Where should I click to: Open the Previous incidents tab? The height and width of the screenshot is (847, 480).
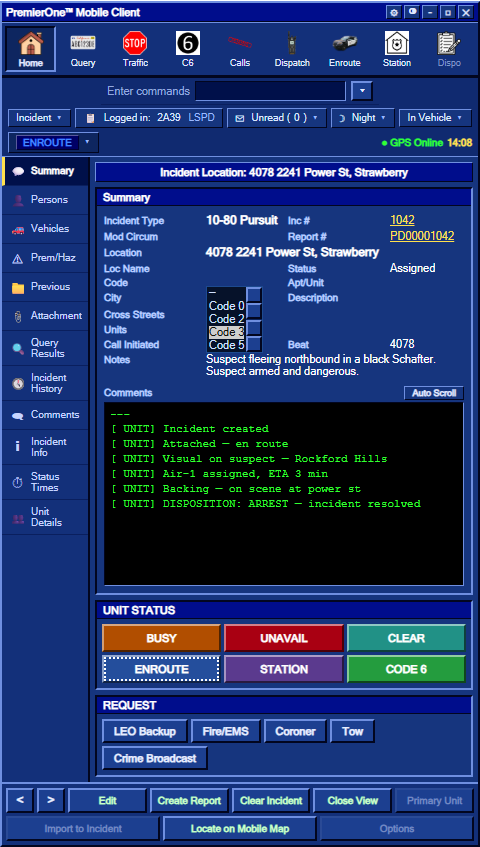45,287
